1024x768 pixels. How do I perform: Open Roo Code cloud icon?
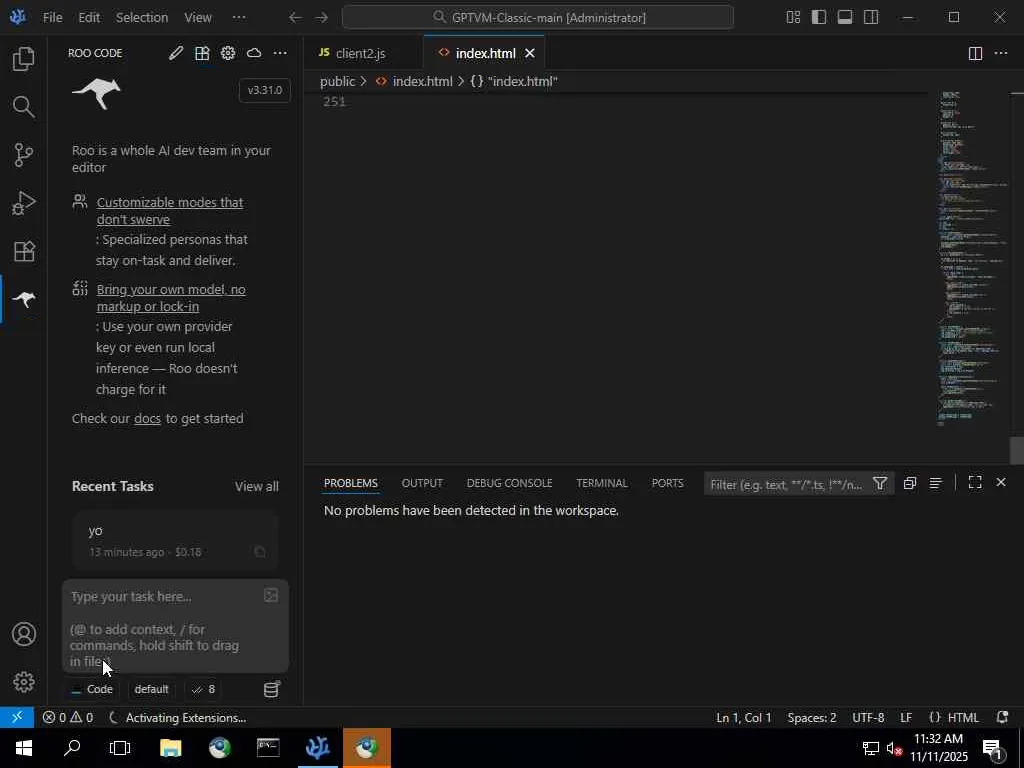pyautogui.click(x=254, y=53)
